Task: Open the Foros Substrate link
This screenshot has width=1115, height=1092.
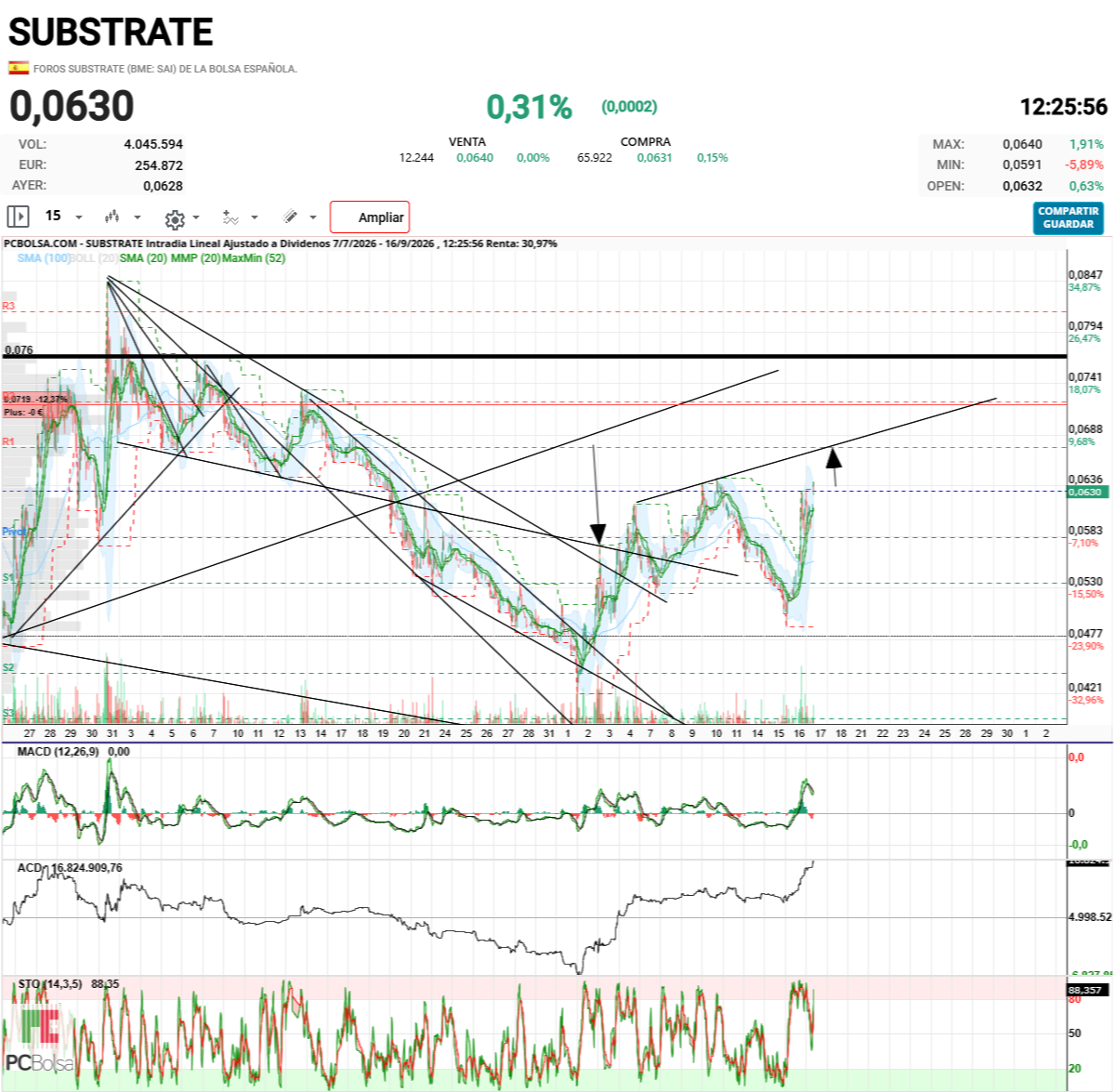Action: (165, 69)
